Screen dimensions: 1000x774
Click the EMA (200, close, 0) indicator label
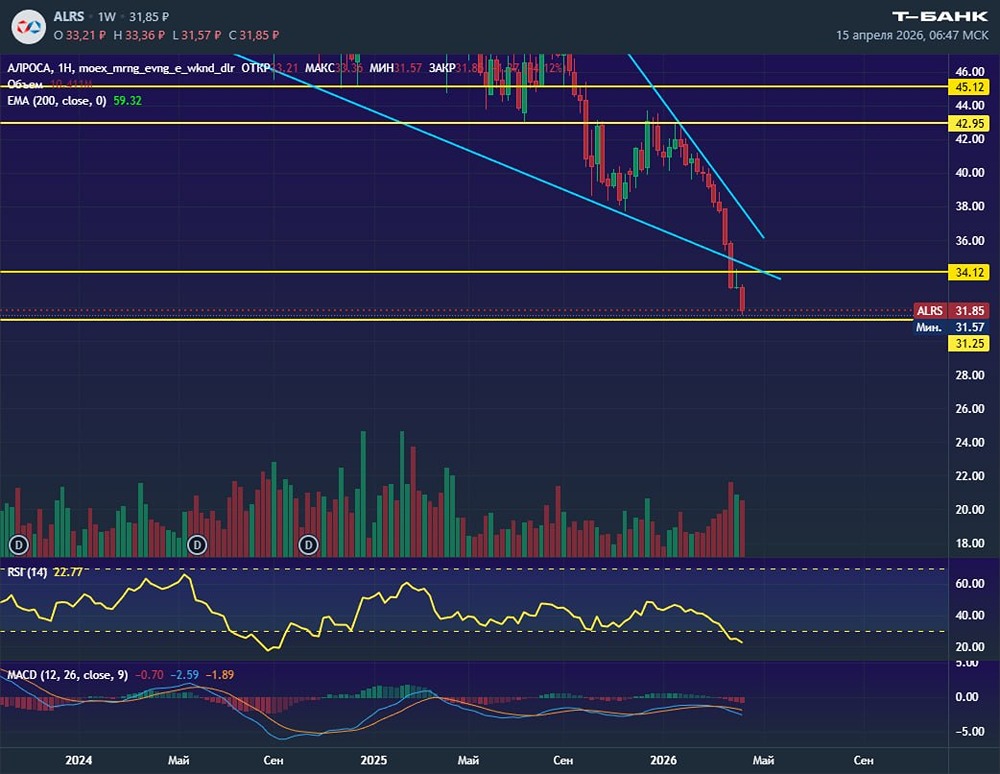(57, 101)
